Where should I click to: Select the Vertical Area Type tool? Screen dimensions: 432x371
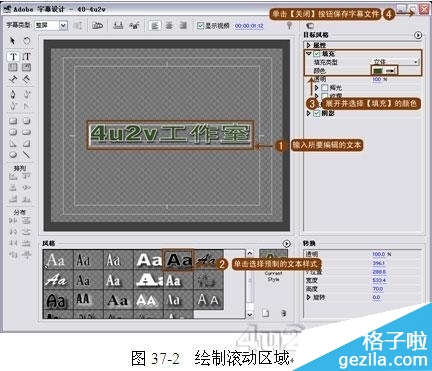(26, 68)
